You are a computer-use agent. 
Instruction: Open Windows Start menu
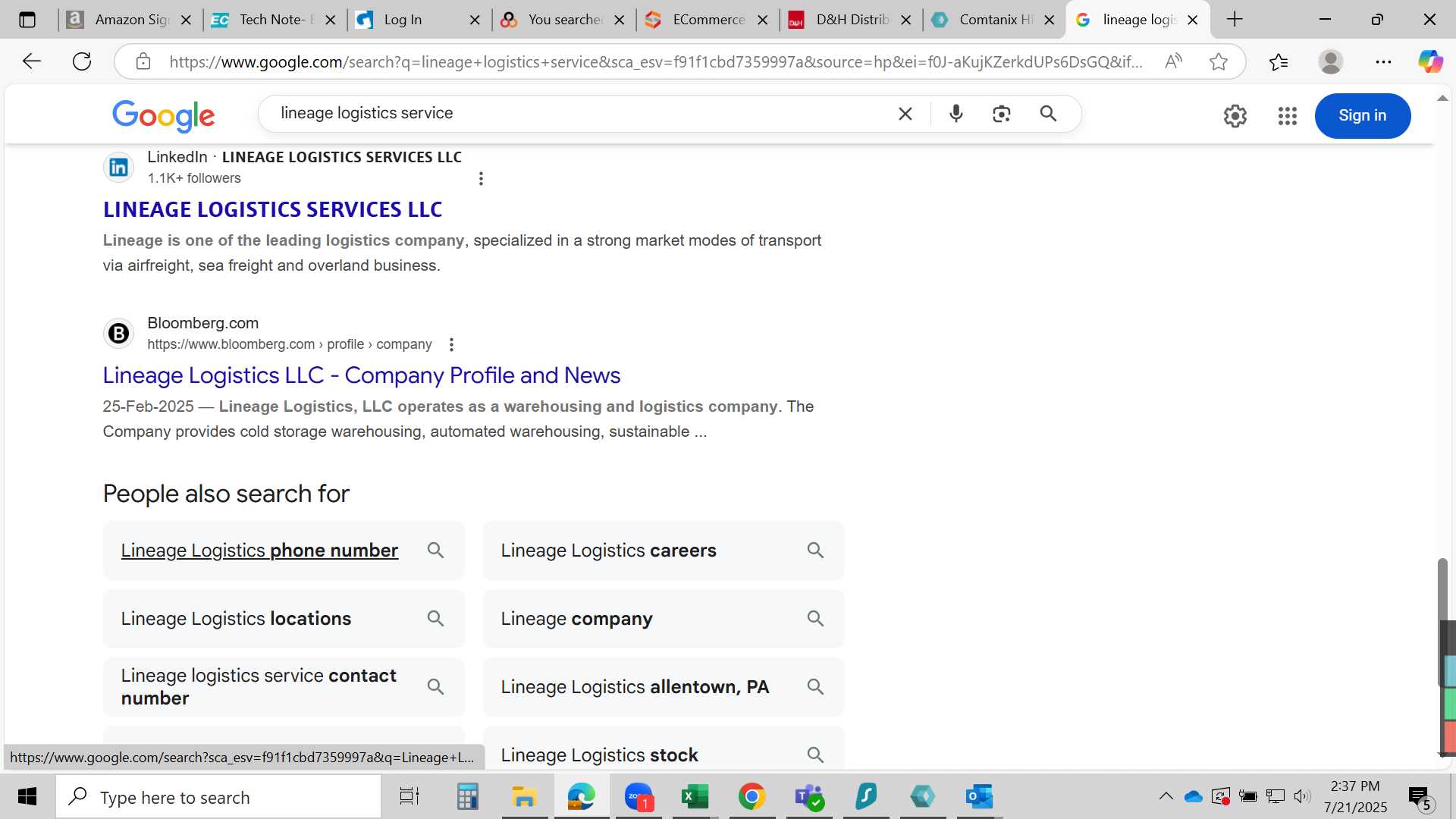click(x=27, y=797)
